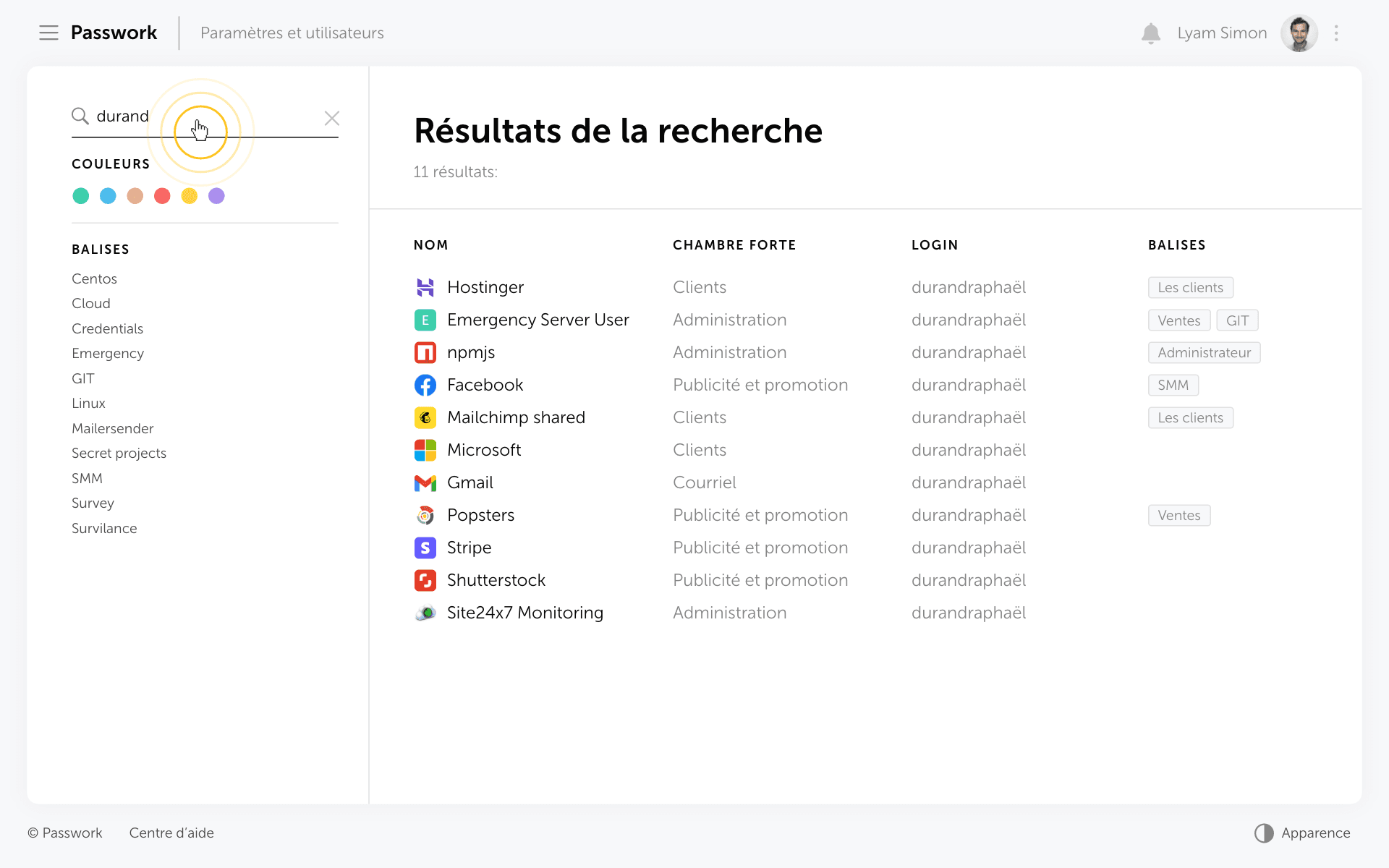1389x868 pixels.
Task: Select the Emergency tag filter
Action: pos(108,354)
